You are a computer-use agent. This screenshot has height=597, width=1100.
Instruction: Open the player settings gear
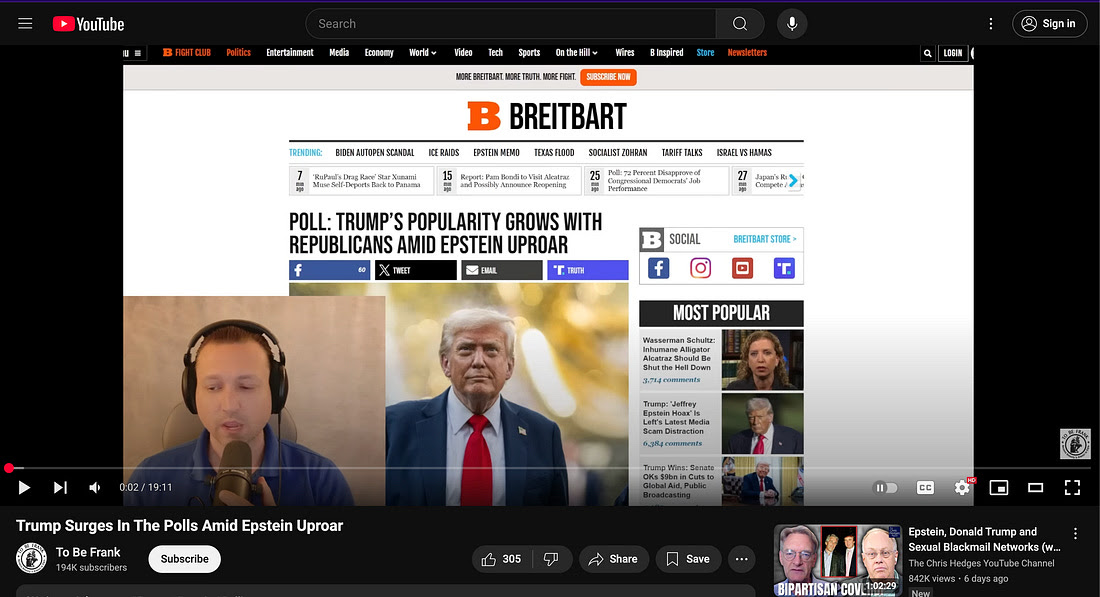[x=962, y=488]
